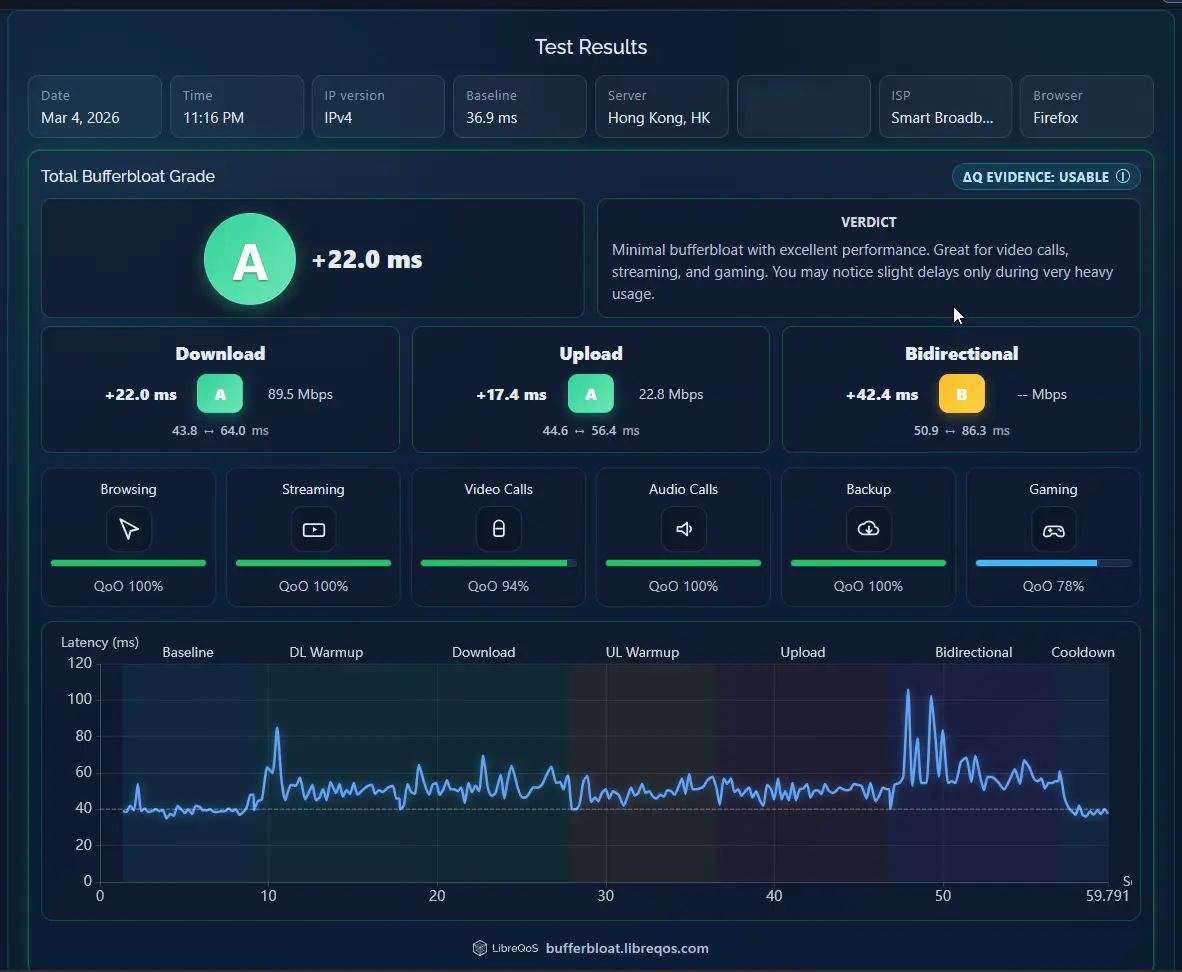This screenshot has height=972, width=1182.
Task: Click the Download section heading
Action: coord(220,354)
